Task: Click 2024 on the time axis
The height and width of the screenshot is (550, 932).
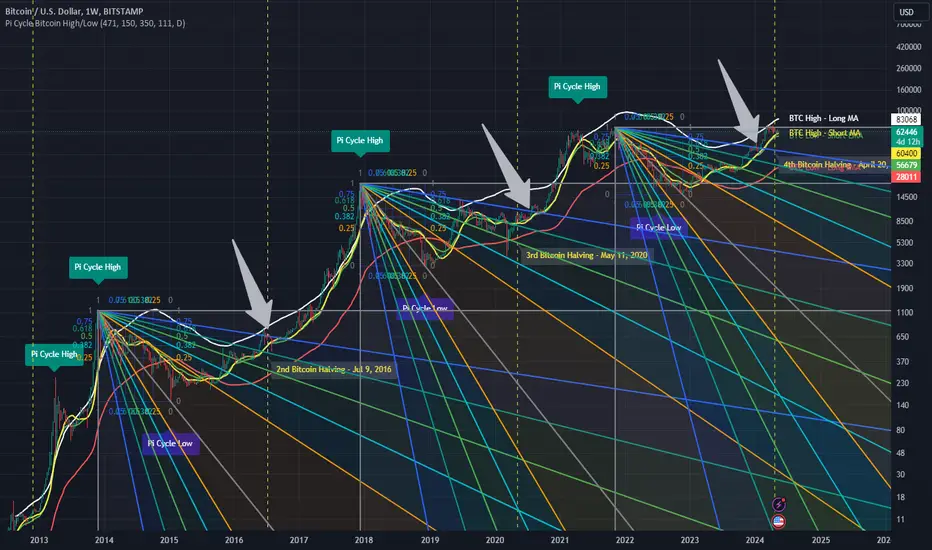Action: coord(755,540)
